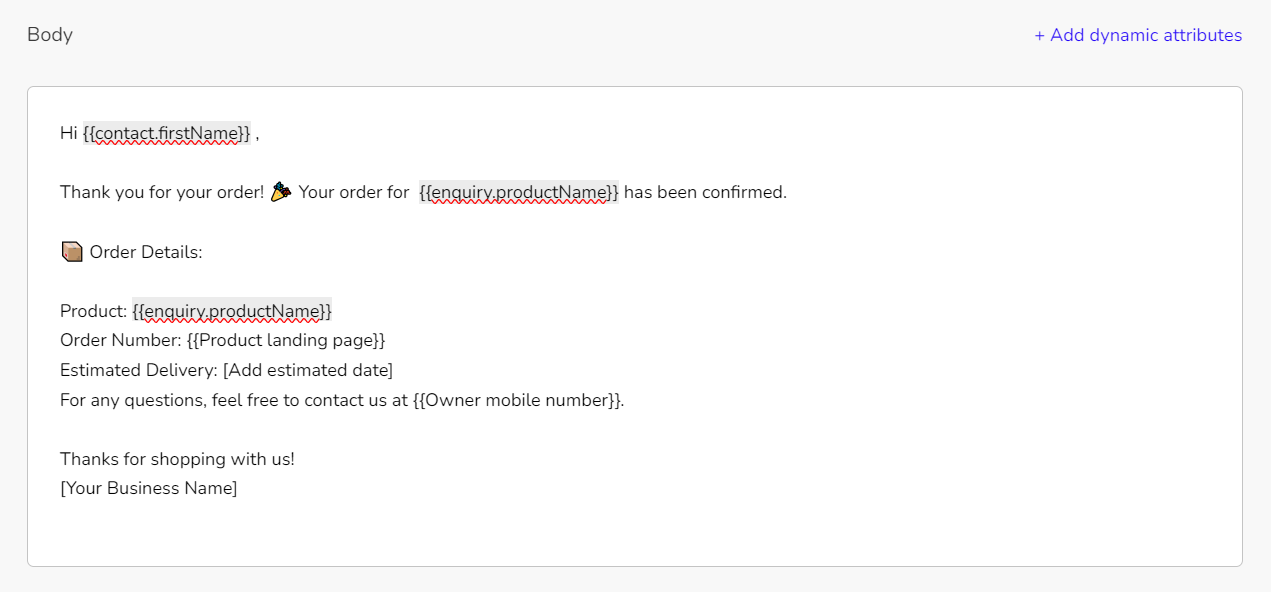This screenshot has height=592, width=1271.
Task: Click the Body section label
Action: pos(50,35)
